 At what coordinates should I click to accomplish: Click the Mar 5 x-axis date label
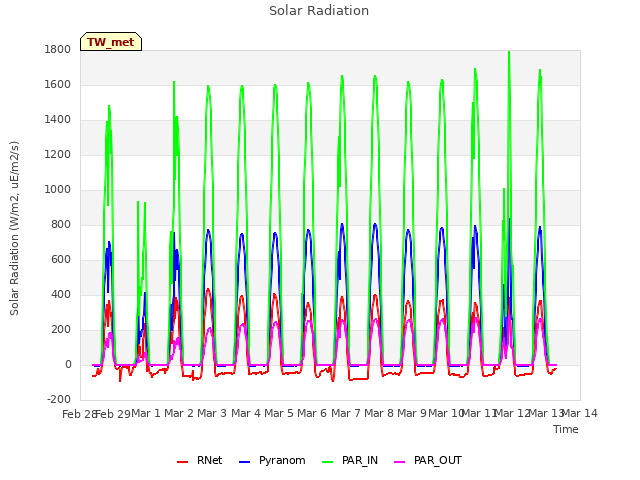pyautogui.click(x=279, y=413)
